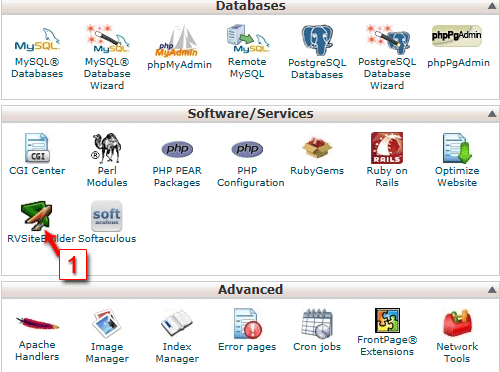Click the Apache Handlers feather icon

[37, 323]
